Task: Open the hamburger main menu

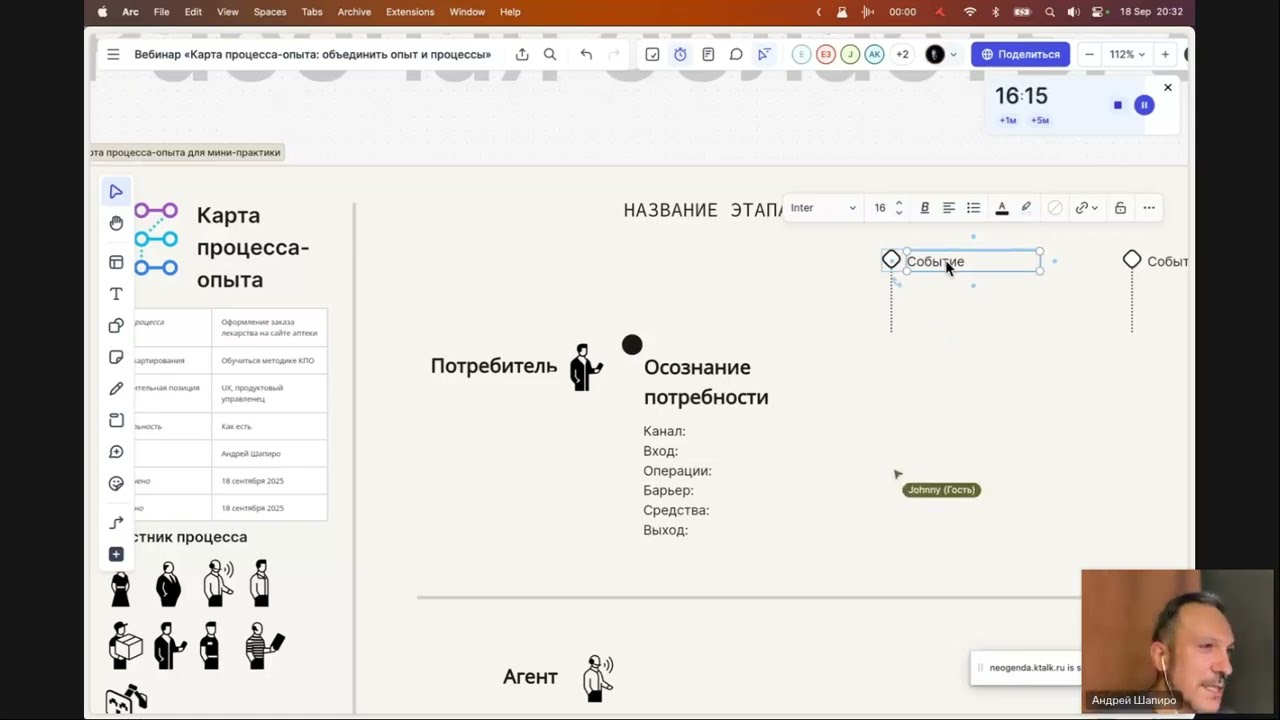Action: [x=113, y=54]
